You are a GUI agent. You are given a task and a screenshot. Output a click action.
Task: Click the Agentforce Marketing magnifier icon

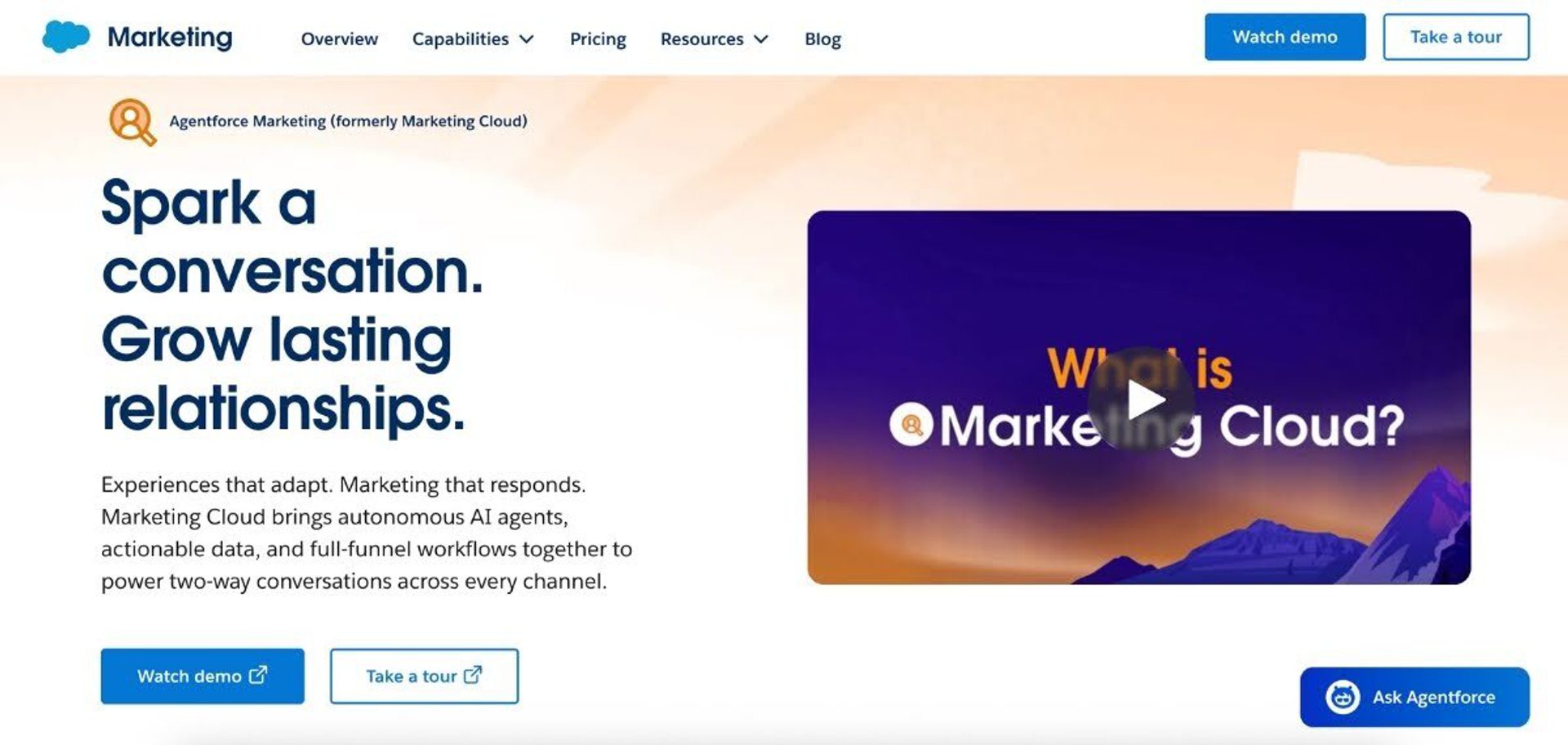[132, 122]
